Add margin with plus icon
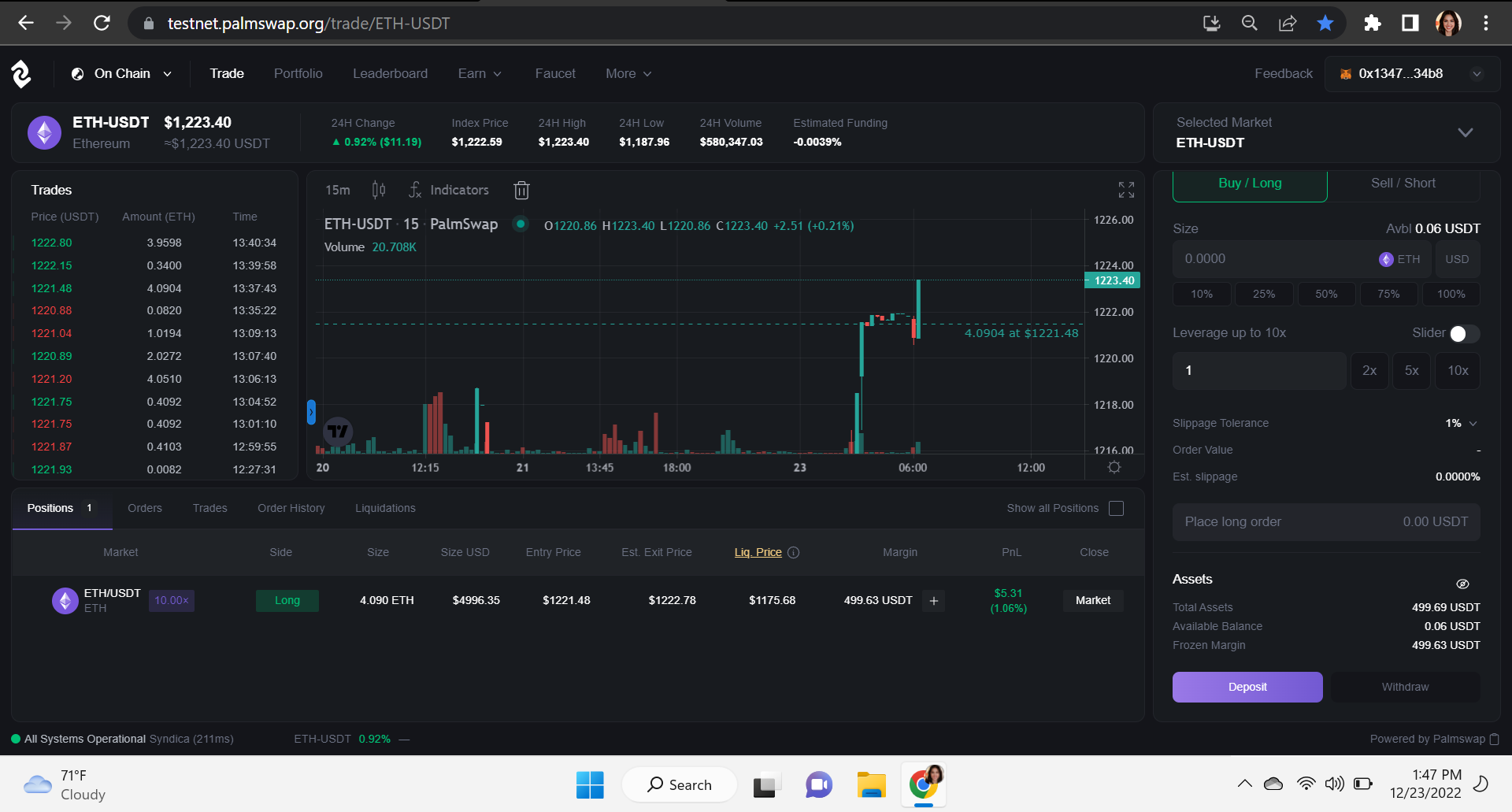The height and width of the screenshot is (812, 1512). [x=934, y=601]
